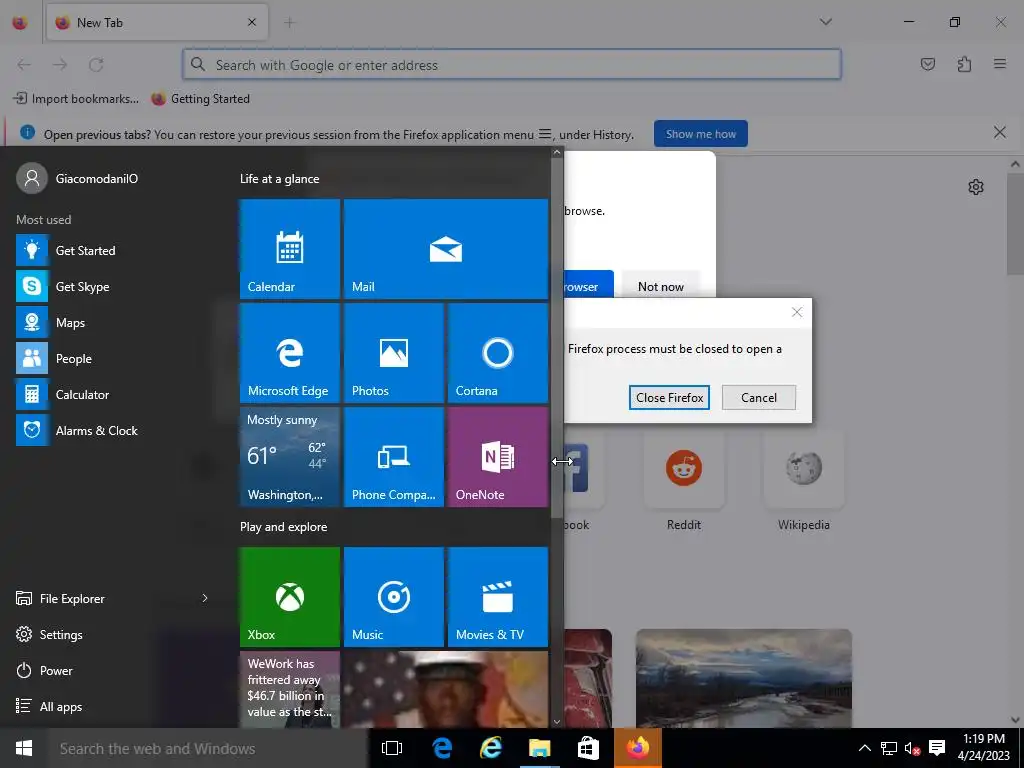Launch Edge from the taskbar
Image resolution: width=1024 pixels, height=768 pixels.
point(442,748)
